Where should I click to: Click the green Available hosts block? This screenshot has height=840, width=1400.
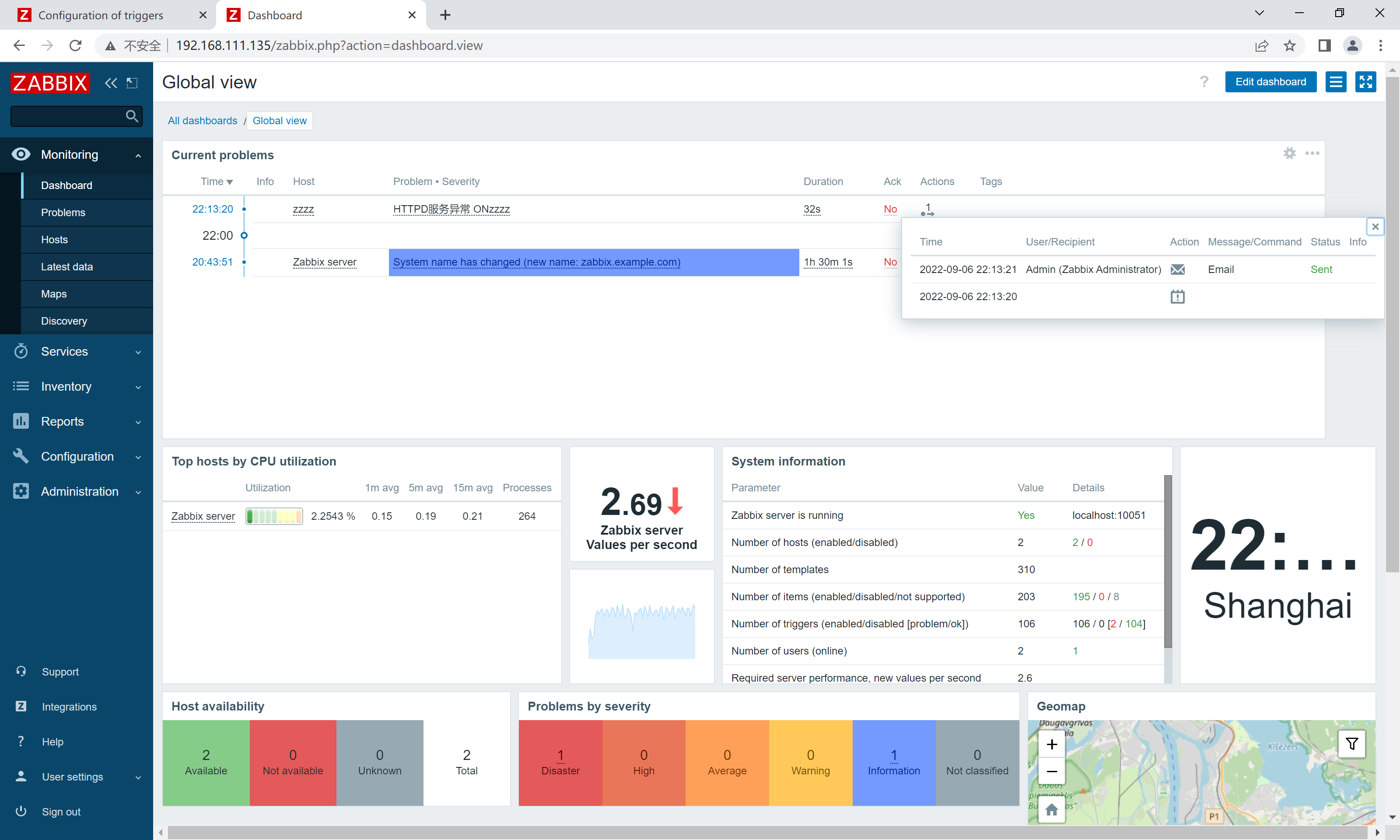(x=206, y=763)
